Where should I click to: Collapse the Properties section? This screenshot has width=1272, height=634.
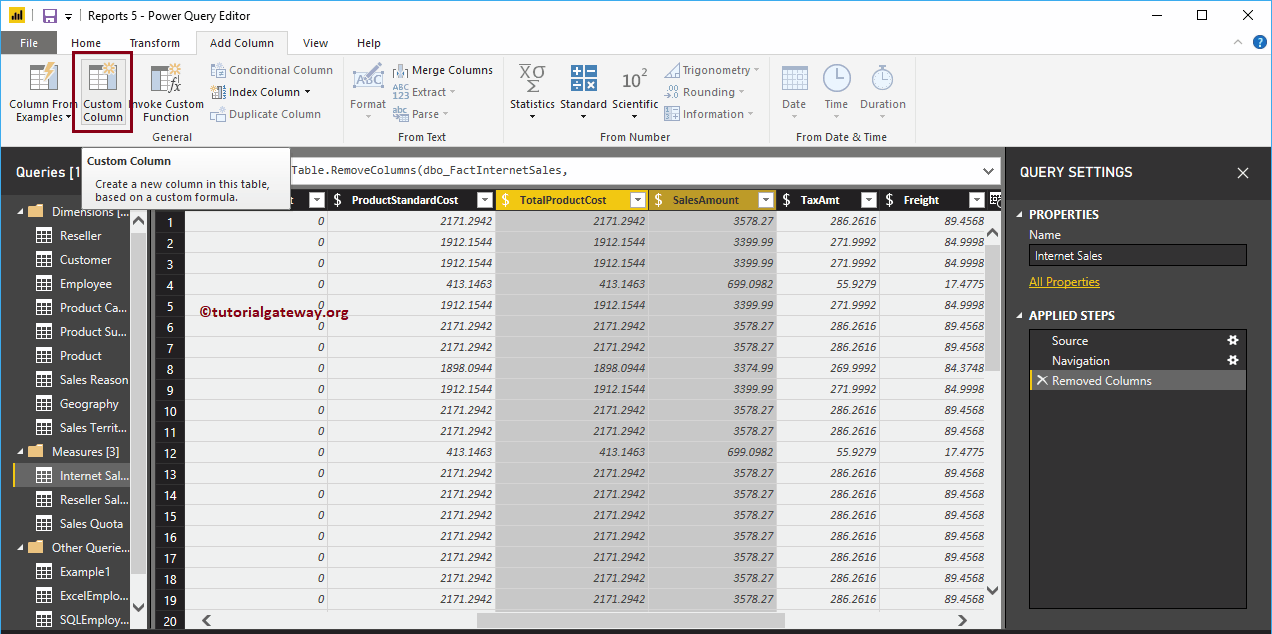1020,215
